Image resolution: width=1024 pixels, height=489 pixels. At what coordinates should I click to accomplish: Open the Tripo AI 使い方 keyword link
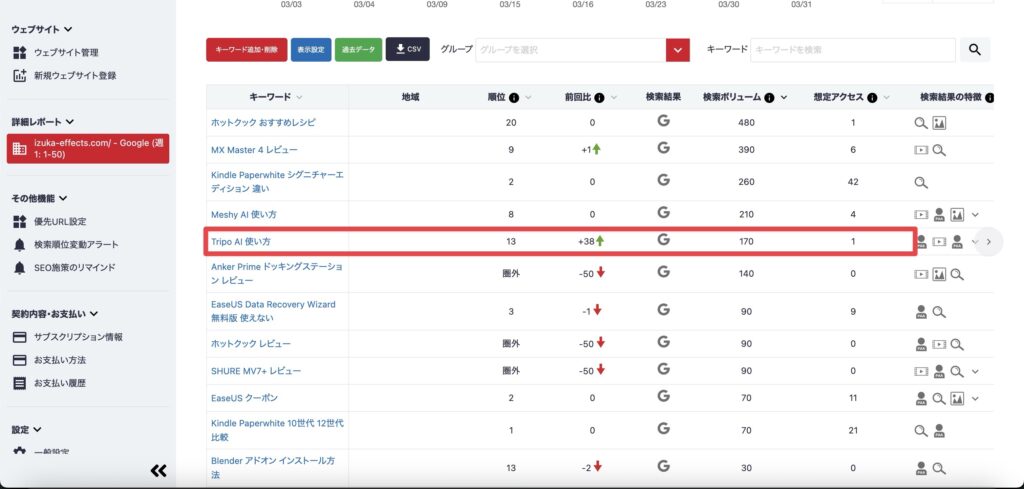tap(241, 242)
